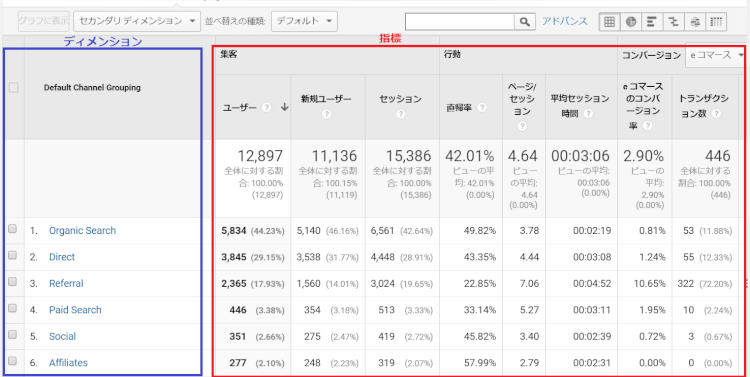Open the Referral channel link
750x377 pixels.
66,283
